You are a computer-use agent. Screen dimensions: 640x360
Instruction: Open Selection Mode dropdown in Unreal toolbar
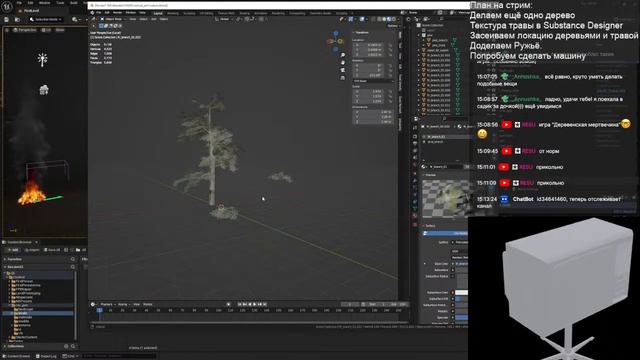pyautogui.click(x=46, y=19)
